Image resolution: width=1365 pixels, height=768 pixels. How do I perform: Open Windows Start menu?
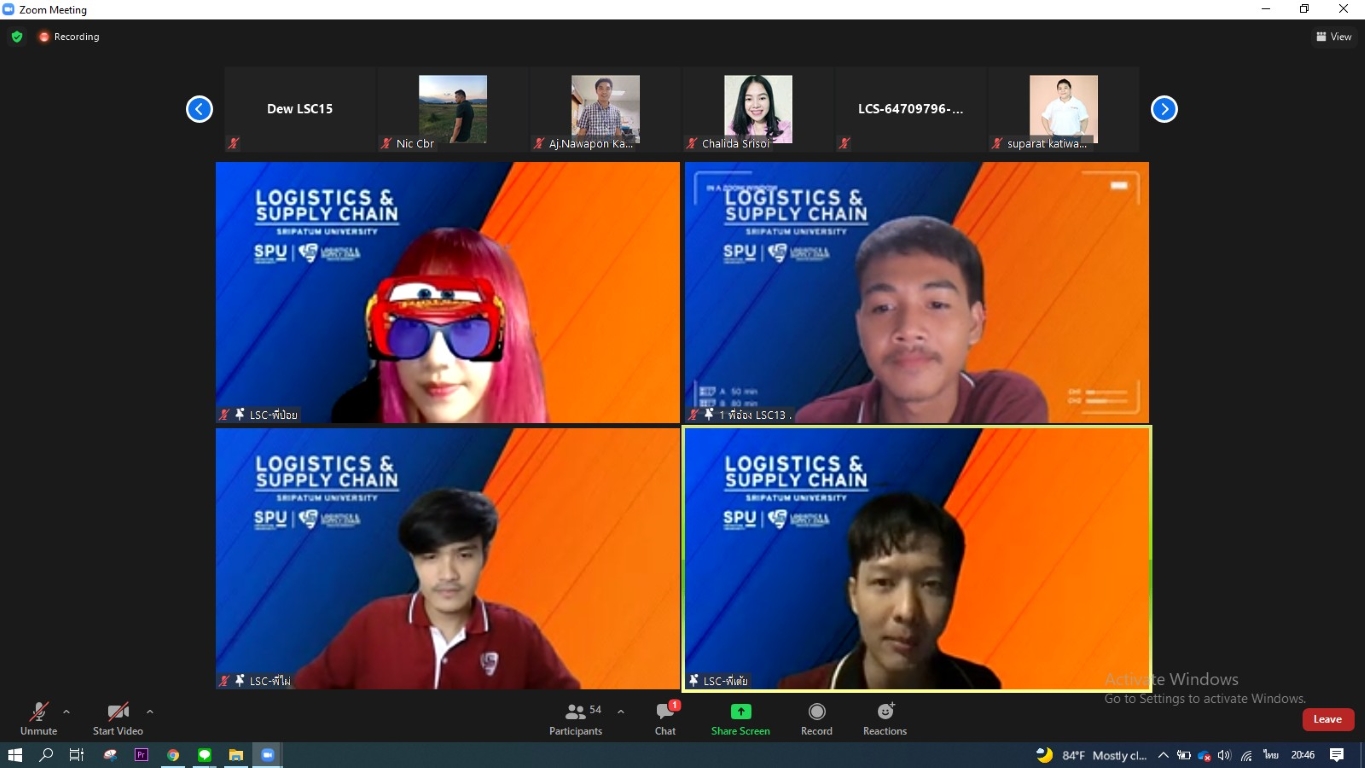15,755
